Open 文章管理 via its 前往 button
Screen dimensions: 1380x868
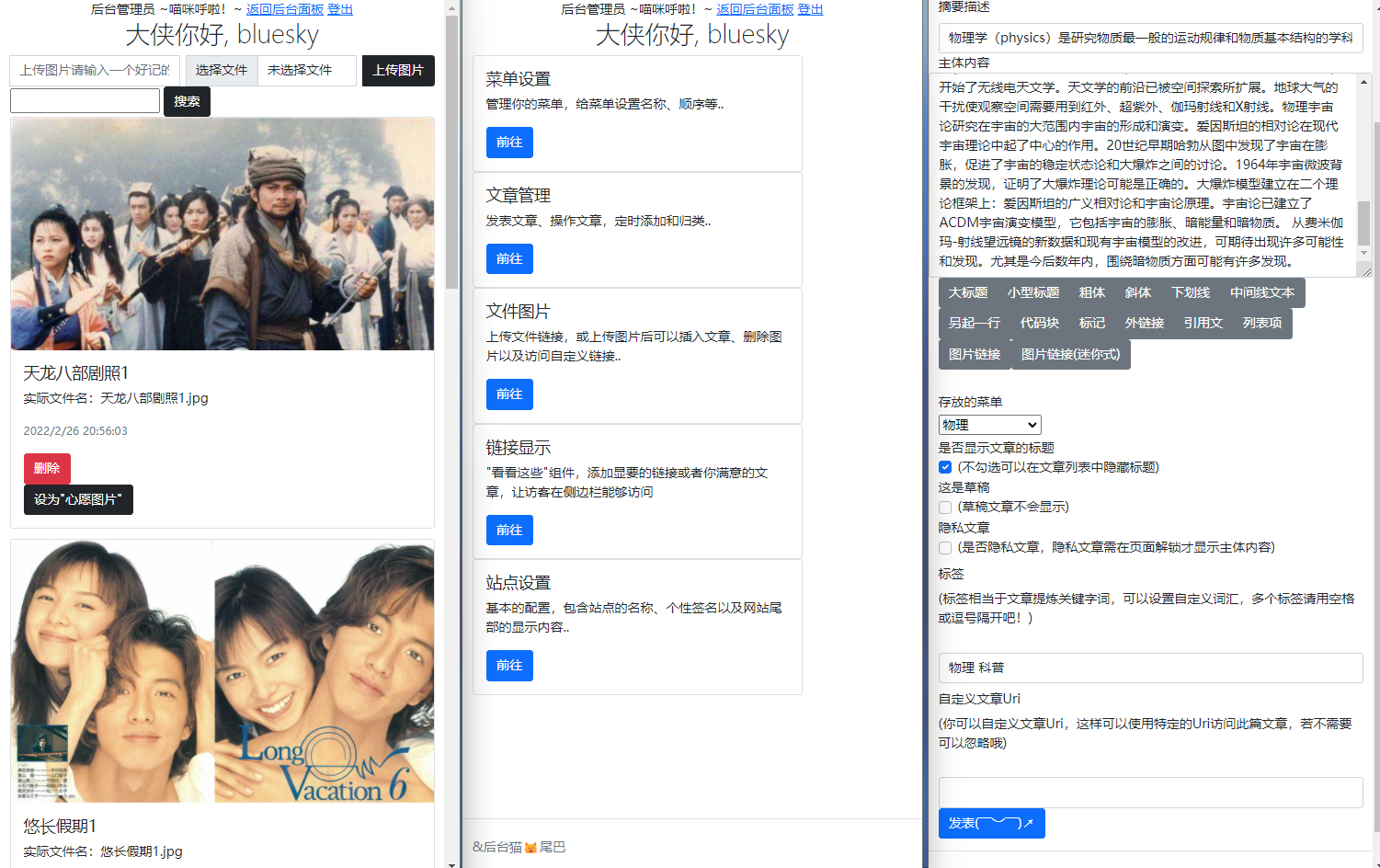tap(509, 259)
